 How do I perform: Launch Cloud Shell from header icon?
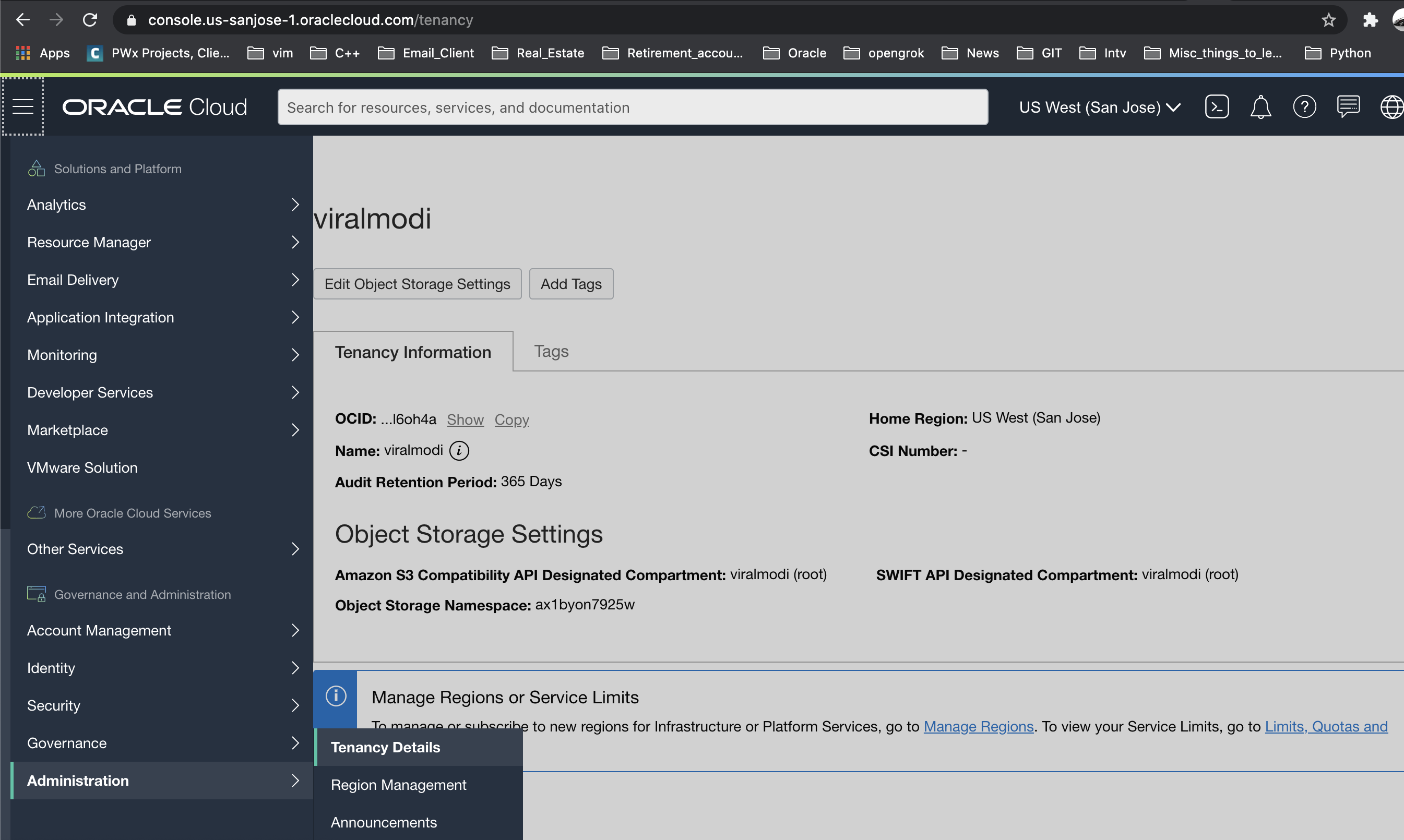click(x=1216, y=107)
